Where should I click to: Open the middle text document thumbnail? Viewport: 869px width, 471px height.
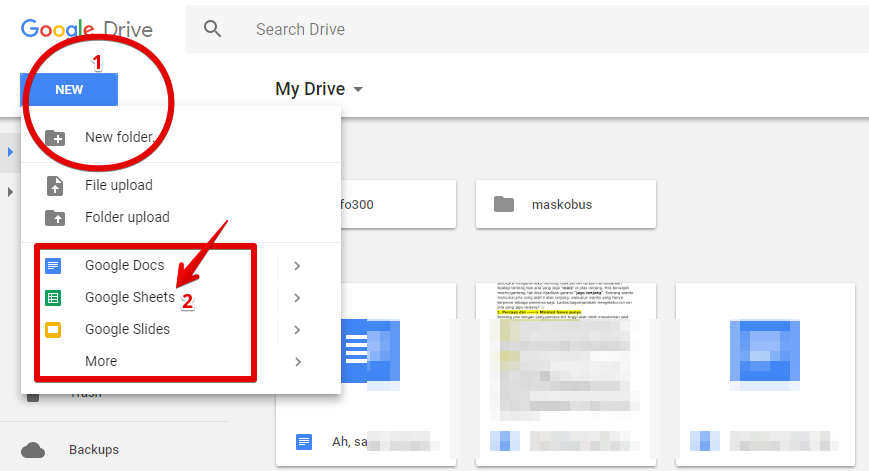[x=566, y=350]
